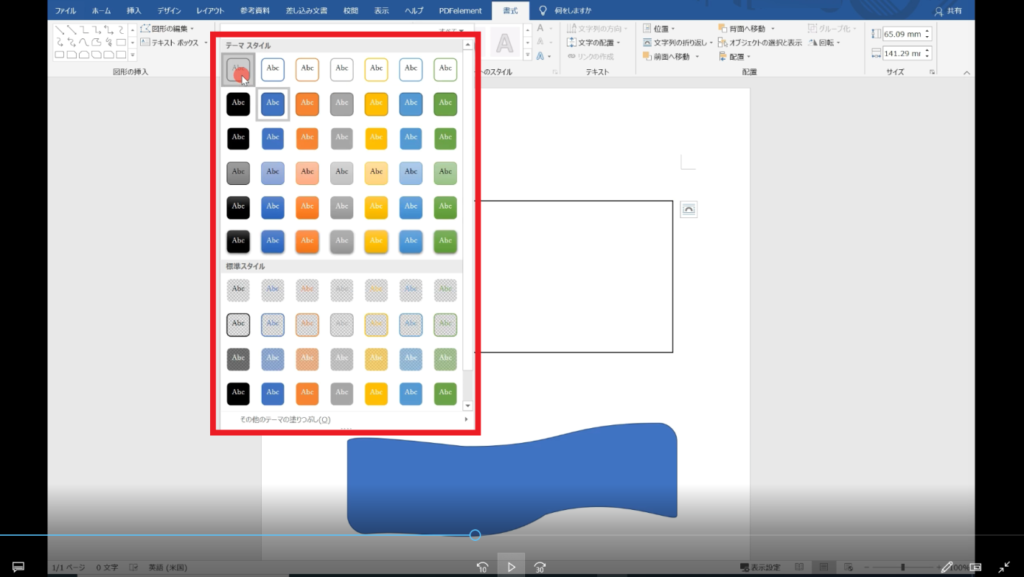Click the layout options icon beside rectangle
This screenshot has width=1024, height=577.
(688, 209)
